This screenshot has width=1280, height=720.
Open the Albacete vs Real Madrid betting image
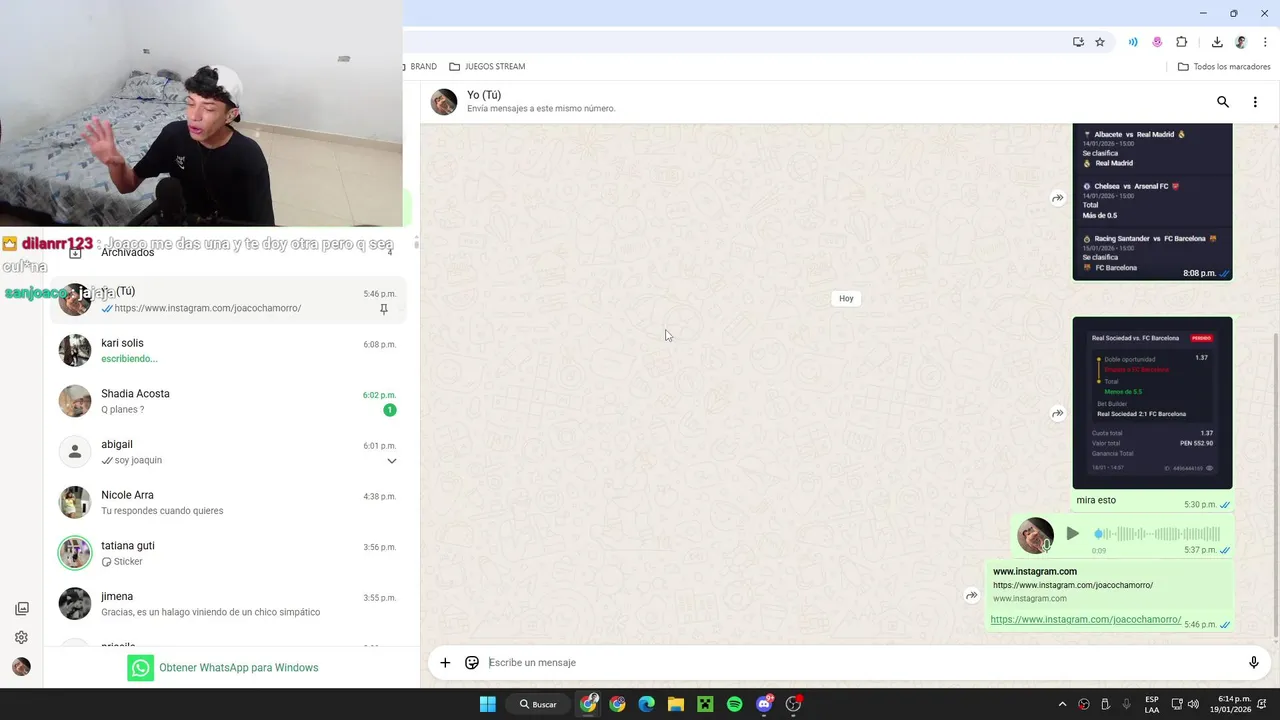point(1152,201)
